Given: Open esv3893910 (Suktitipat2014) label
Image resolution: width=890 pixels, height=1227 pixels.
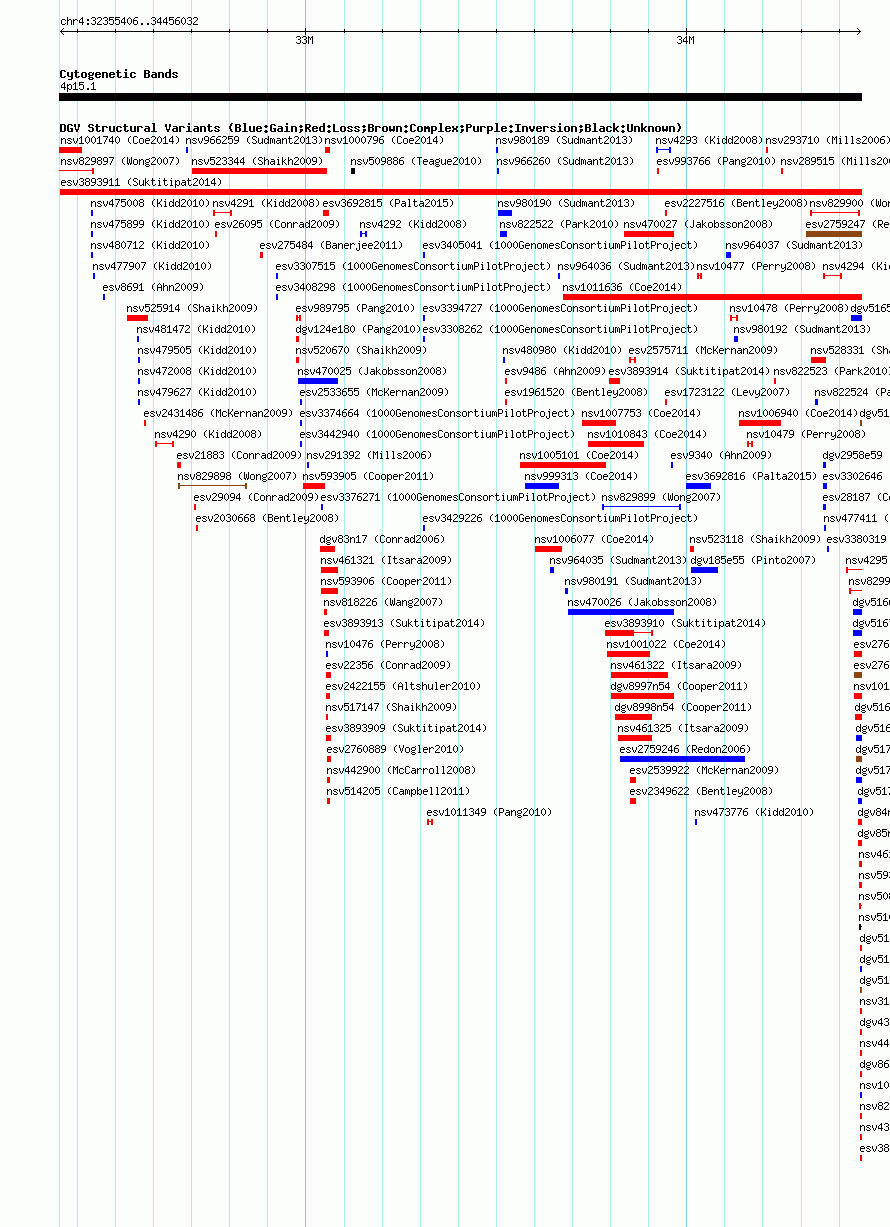Looking at the screenshot, I should point(685,623).
